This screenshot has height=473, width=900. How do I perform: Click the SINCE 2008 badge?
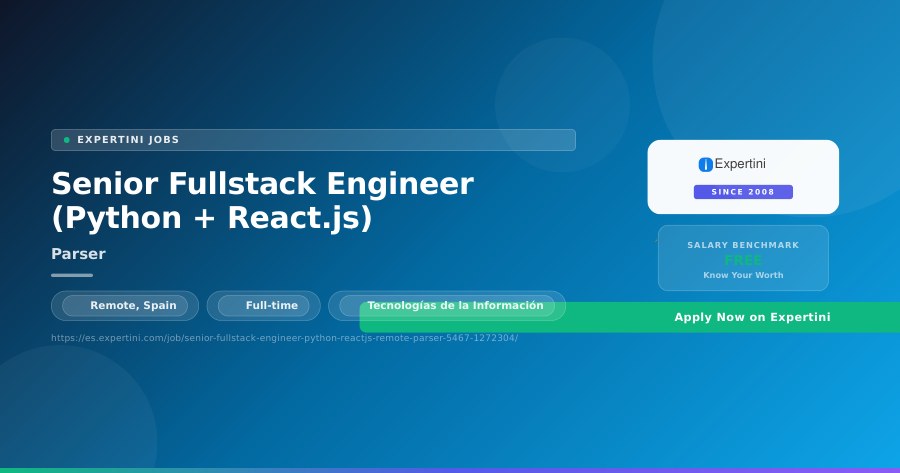click(743, 192)
